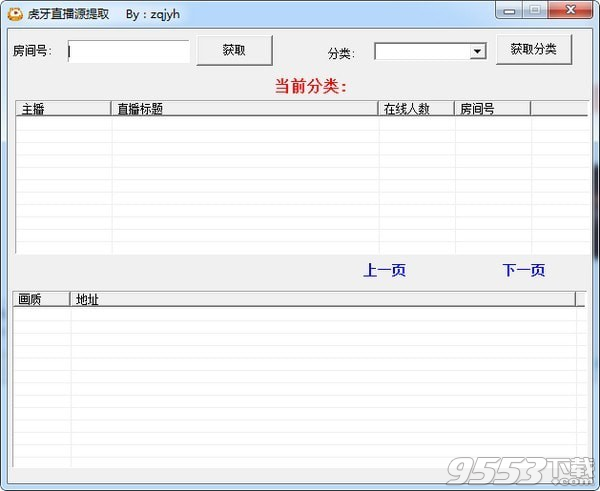600x491 pixels.
Task: Click the 获取 button
Action: pos(234,50)
